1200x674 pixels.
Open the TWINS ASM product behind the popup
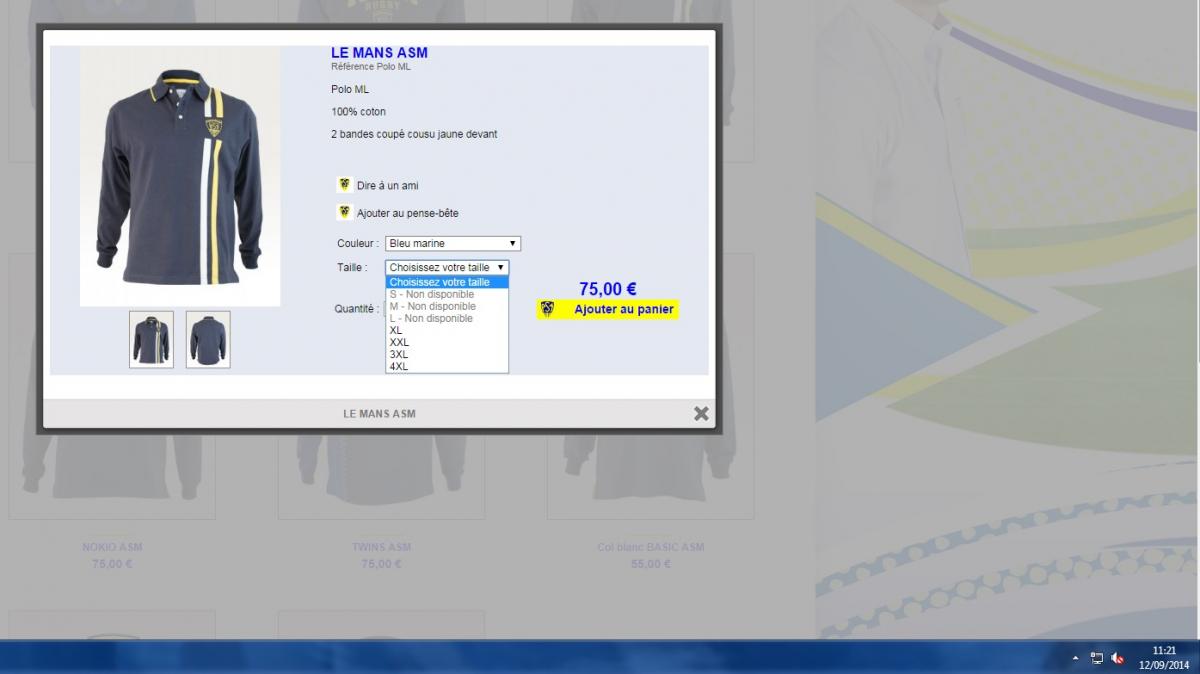point(381,547)
